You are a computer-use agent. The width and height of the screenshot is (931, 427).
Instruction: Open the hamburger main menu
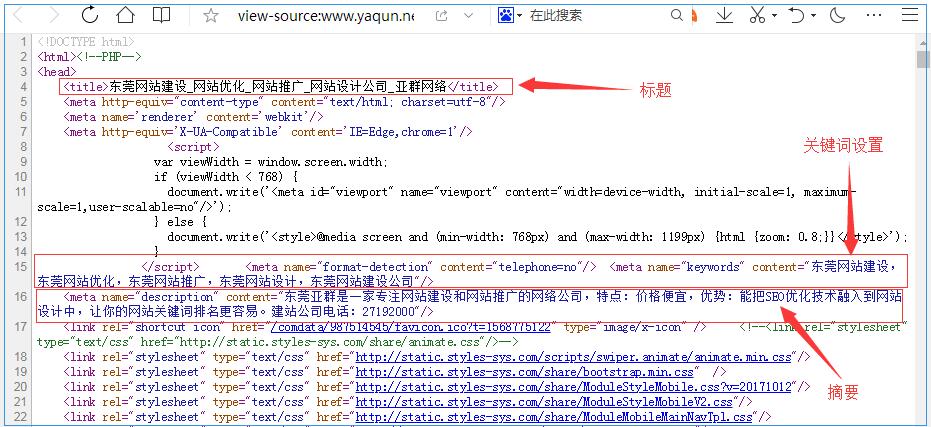(910, 15)
